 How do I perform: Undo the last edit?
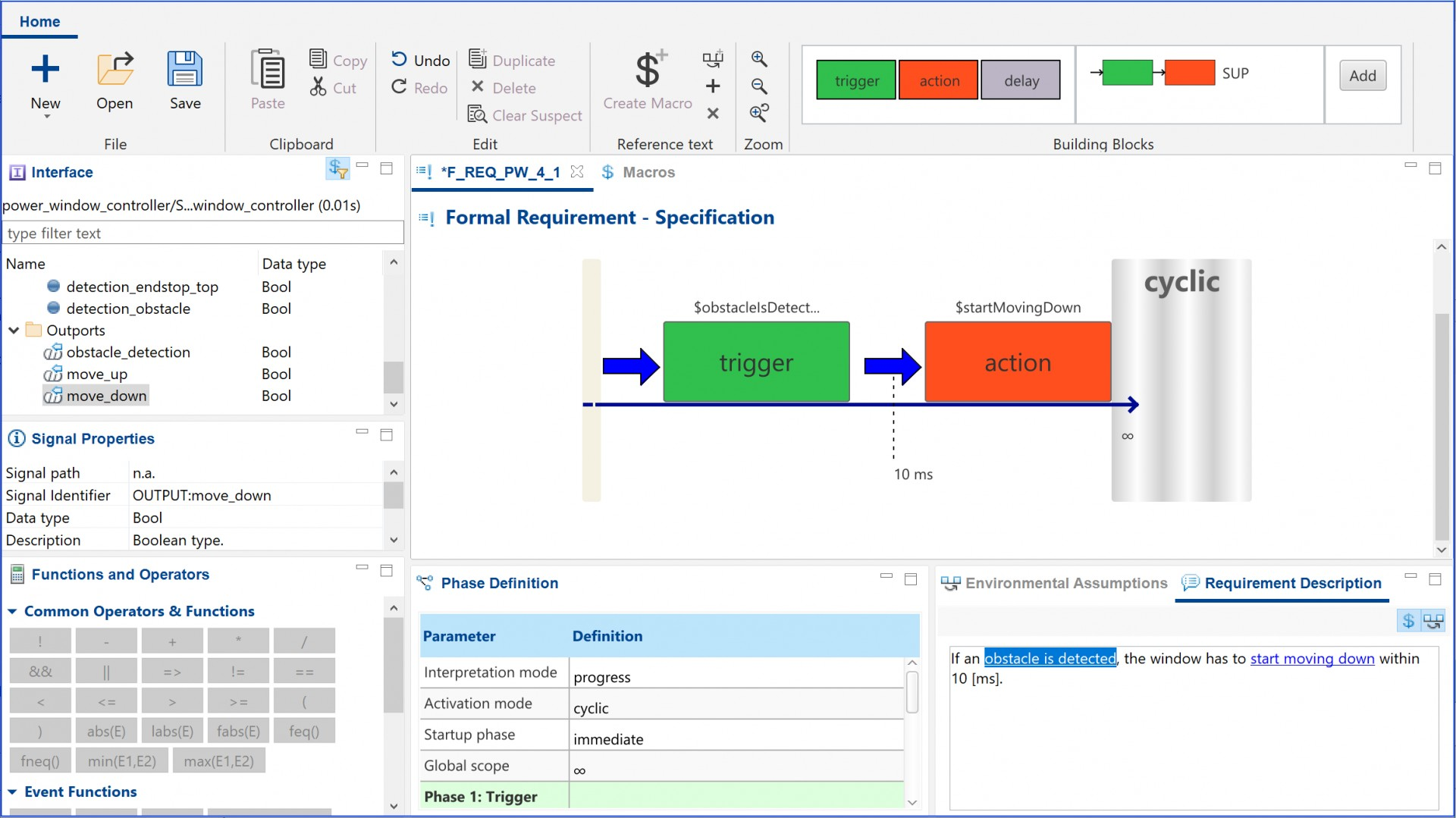(420, 60)
